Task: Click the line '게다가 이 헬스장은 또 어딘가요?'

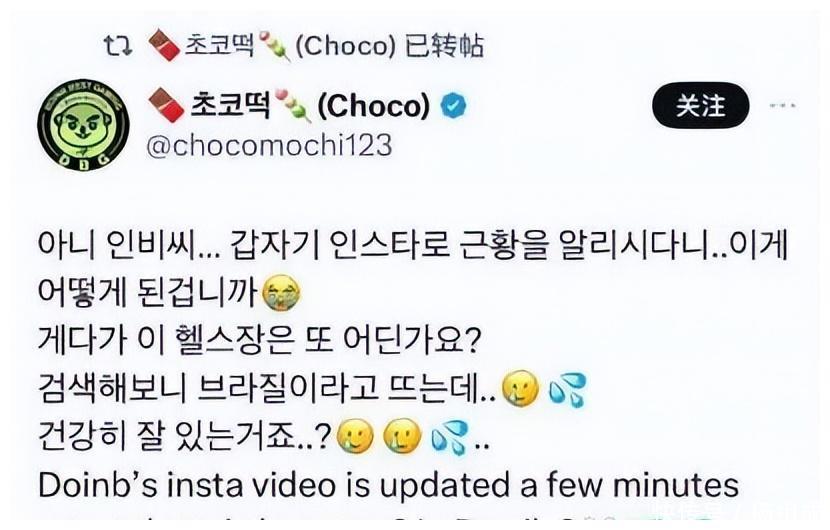Action: click(259, 342)
